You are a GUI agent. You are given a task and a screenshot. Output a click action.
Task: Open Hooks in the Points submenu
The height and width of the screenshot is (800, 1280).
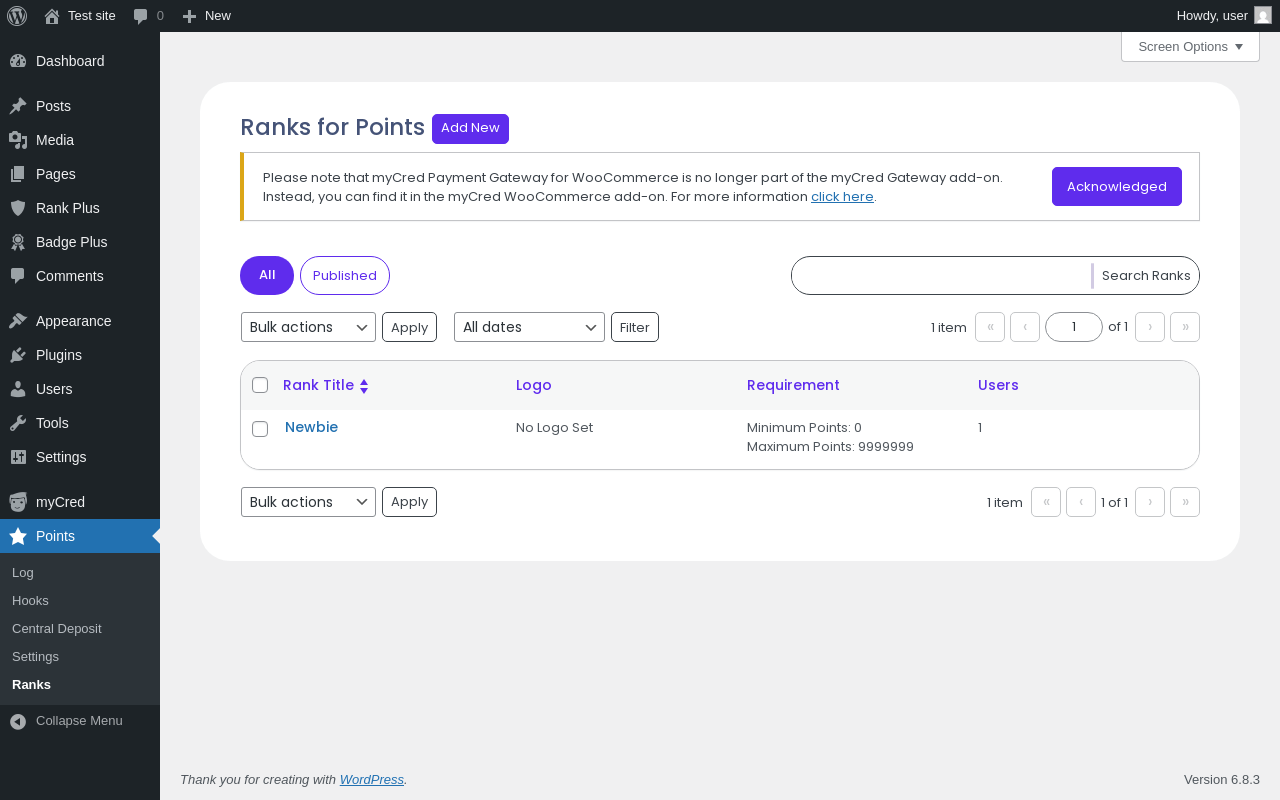(x=30, y=601)
